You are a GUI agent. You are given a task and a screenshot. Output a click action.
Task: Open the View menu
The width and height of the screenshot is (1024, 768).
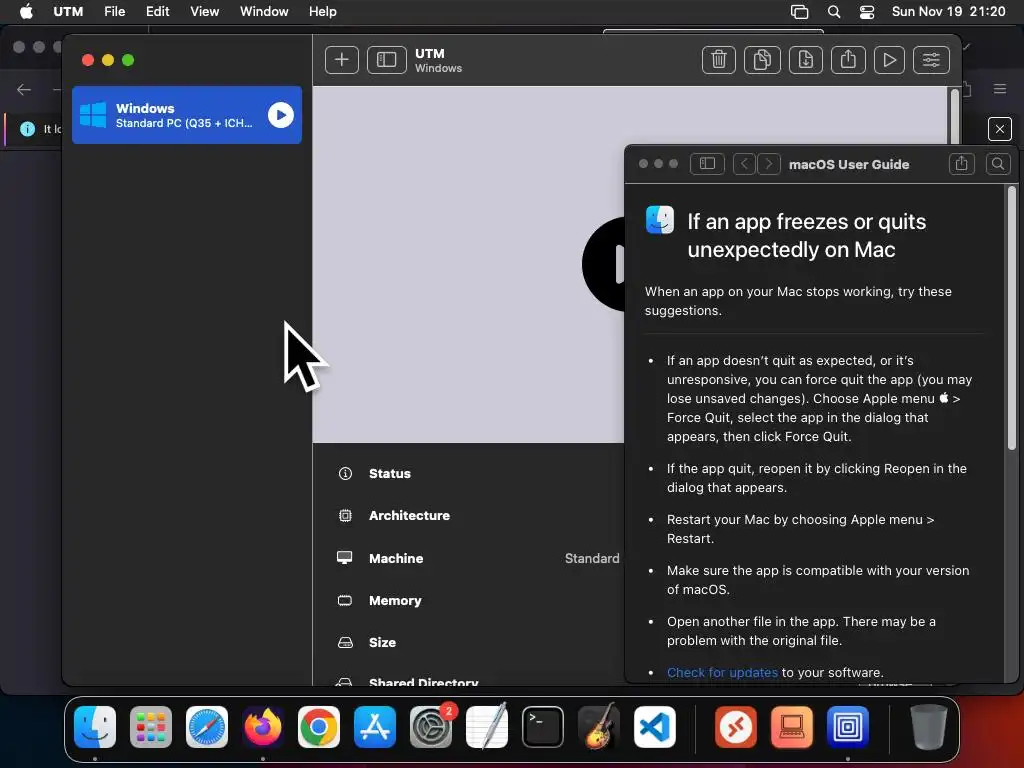click(x=204, y=12)
